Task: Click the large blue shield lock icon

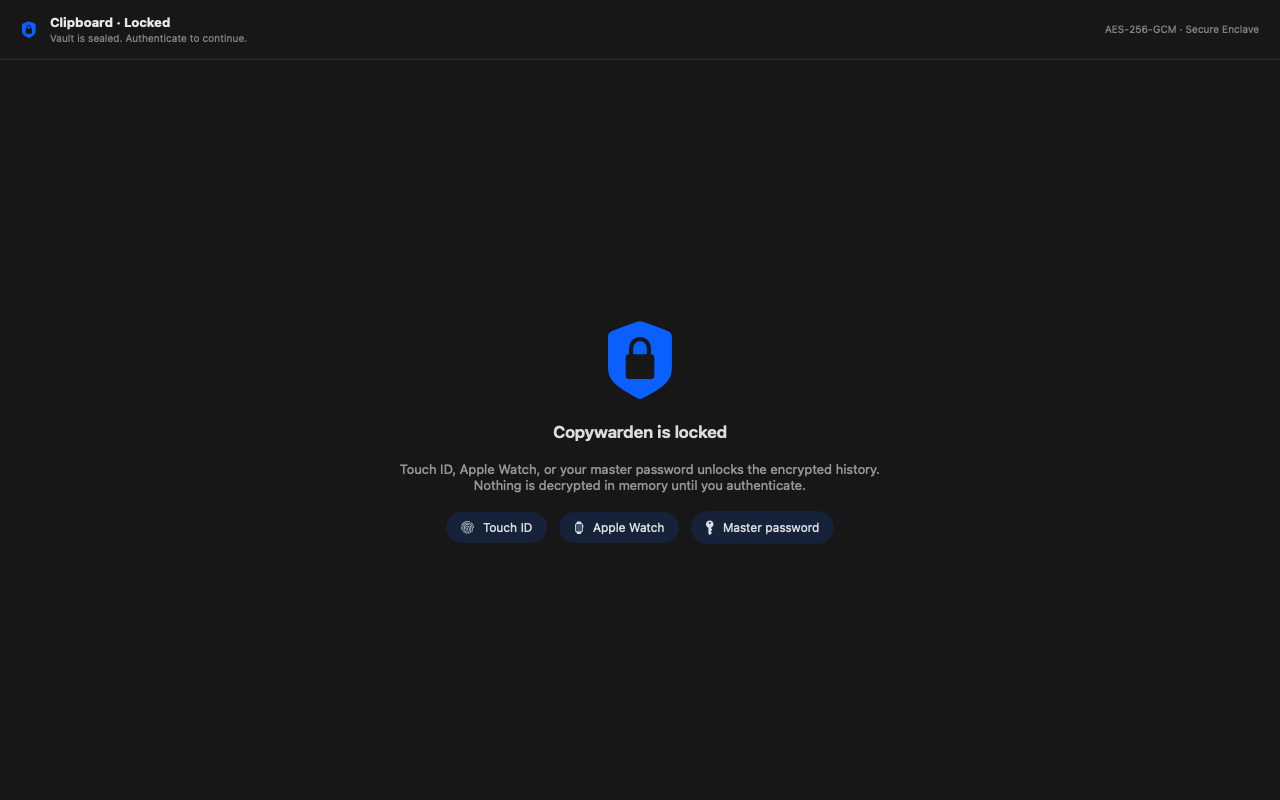Action: tap(640, 360)
